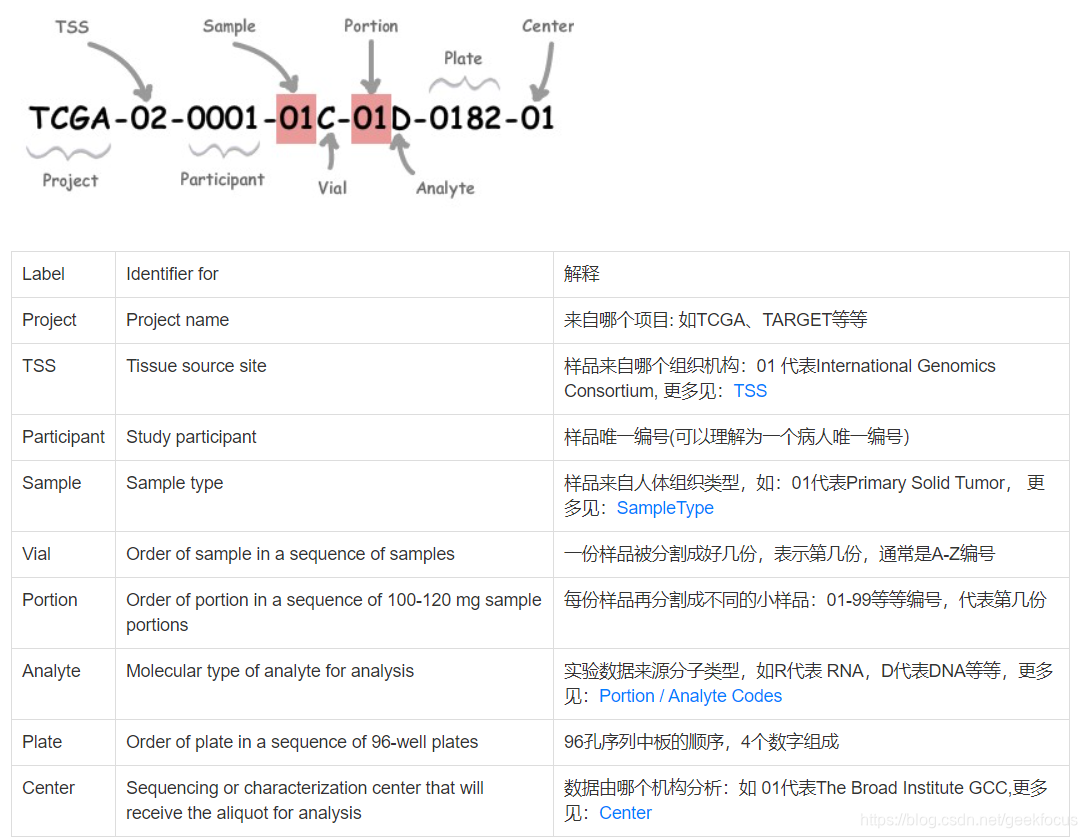Viewport: 1087px width, 838px height.
Task: Click the Center annotation label in the diagram
Action: 547,27
